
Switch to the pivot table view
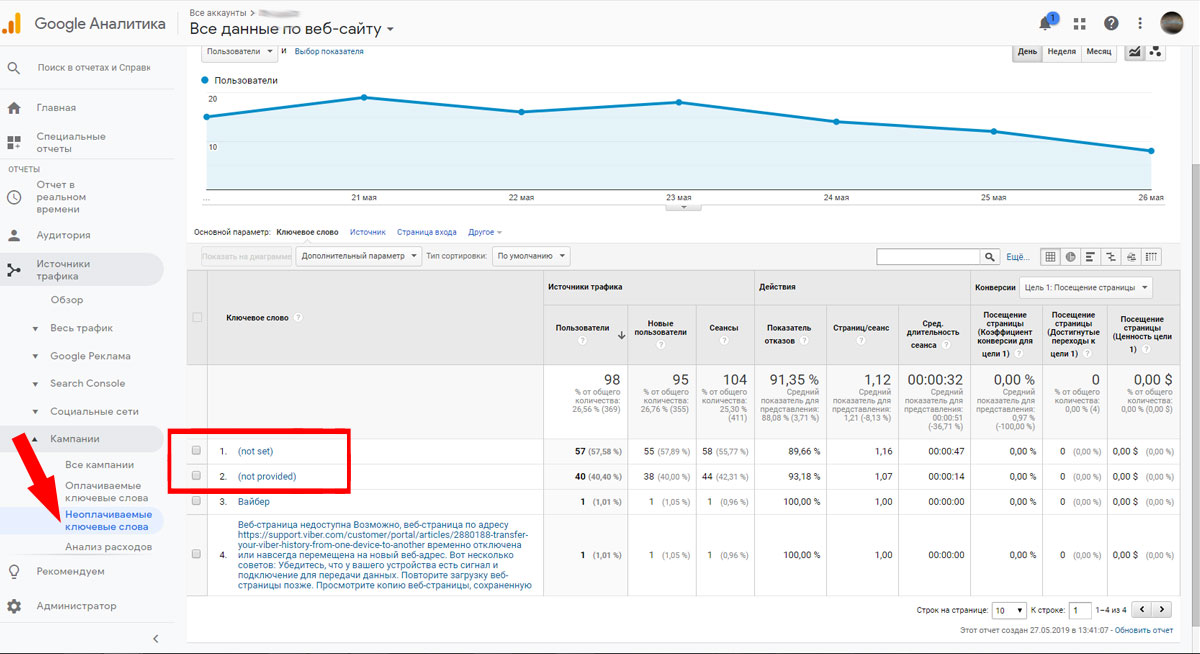pos(1151,257)
